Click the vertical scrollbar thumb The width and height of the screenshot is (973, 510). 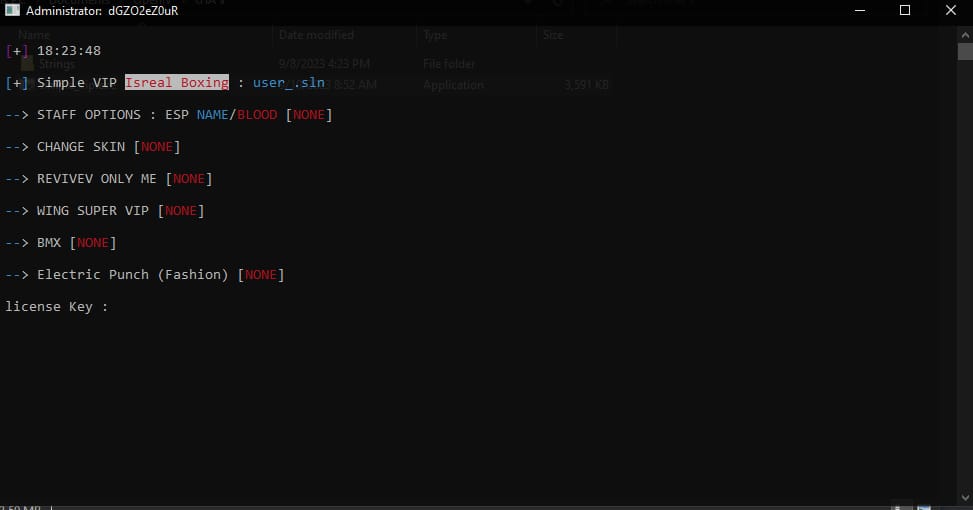pos(964,52)
